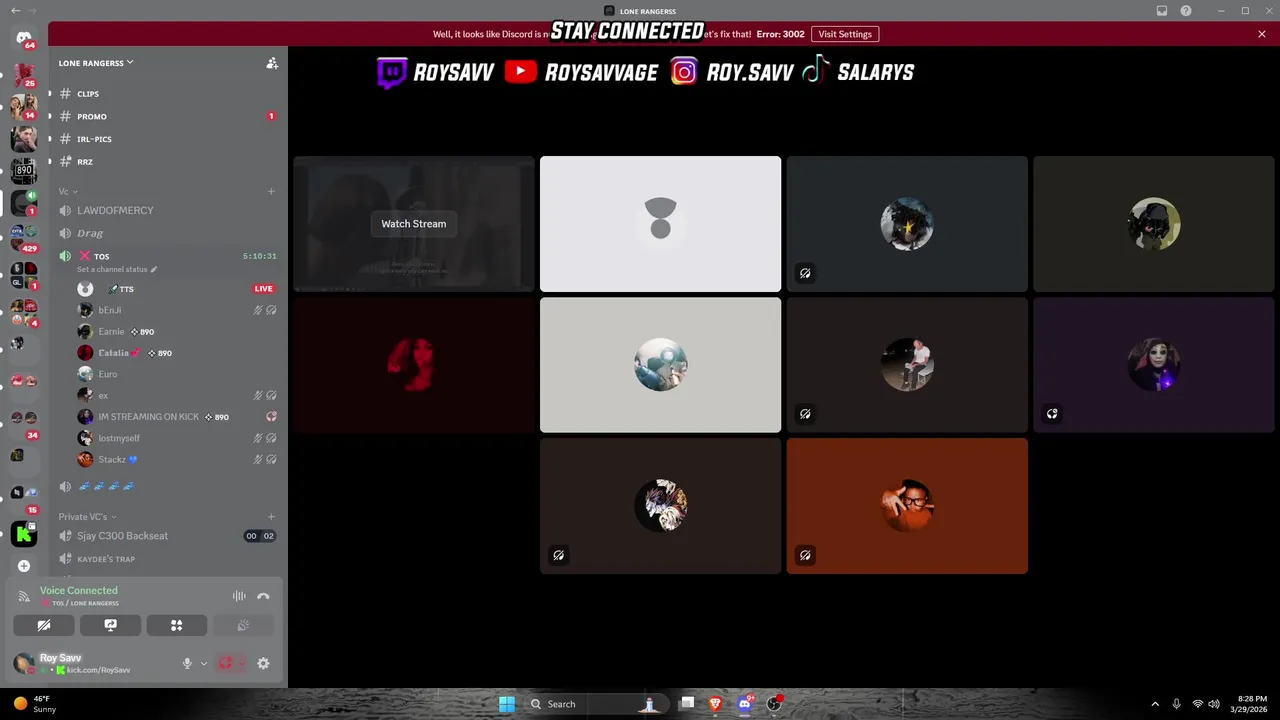Open weather widget showing 46°F Sunny

tap(35, 704)
